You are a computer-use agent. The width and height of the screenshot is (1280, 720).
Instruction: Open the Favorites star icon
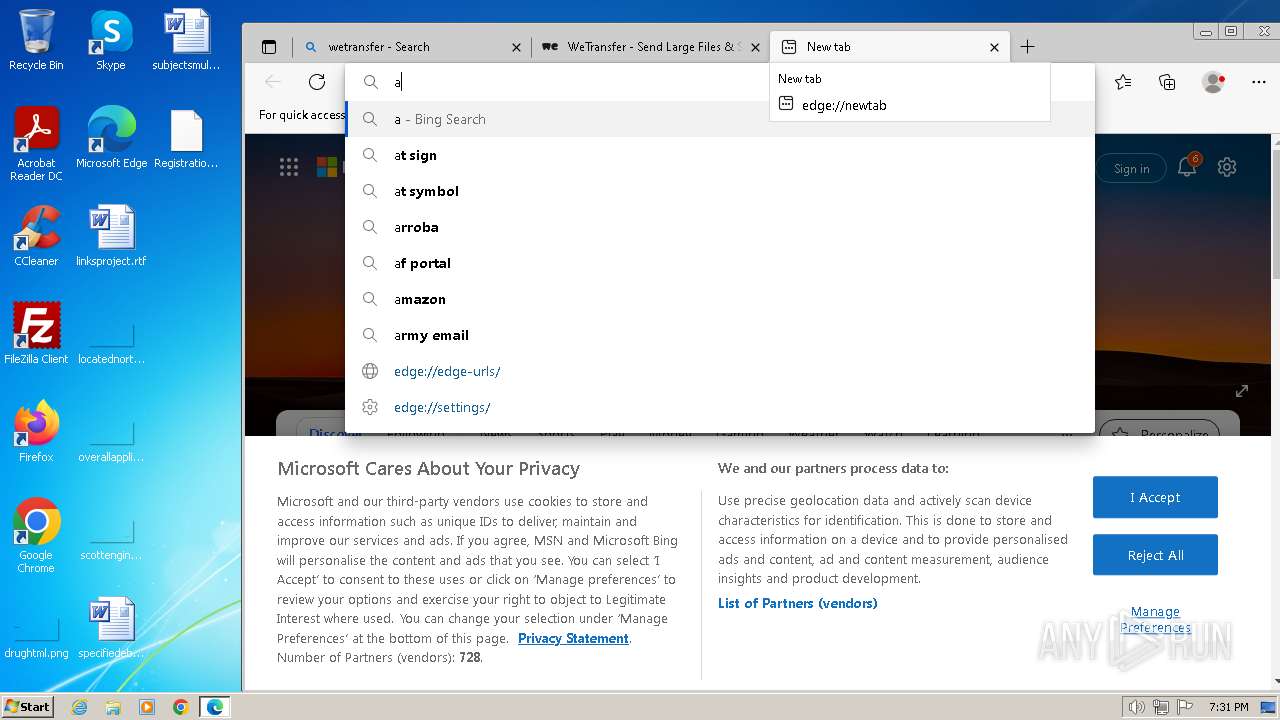pos(1123,82)
